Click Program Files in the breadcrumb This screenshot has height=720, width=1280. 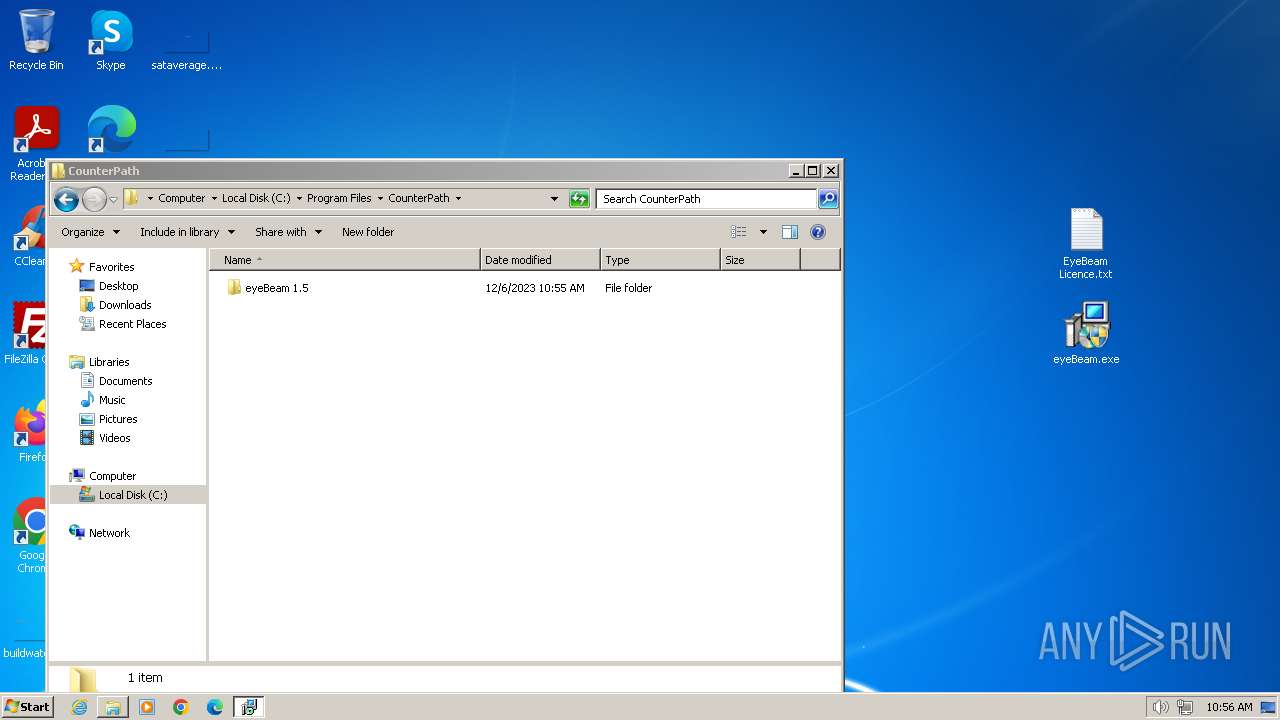pyautogui.click(x=339, y=199)
